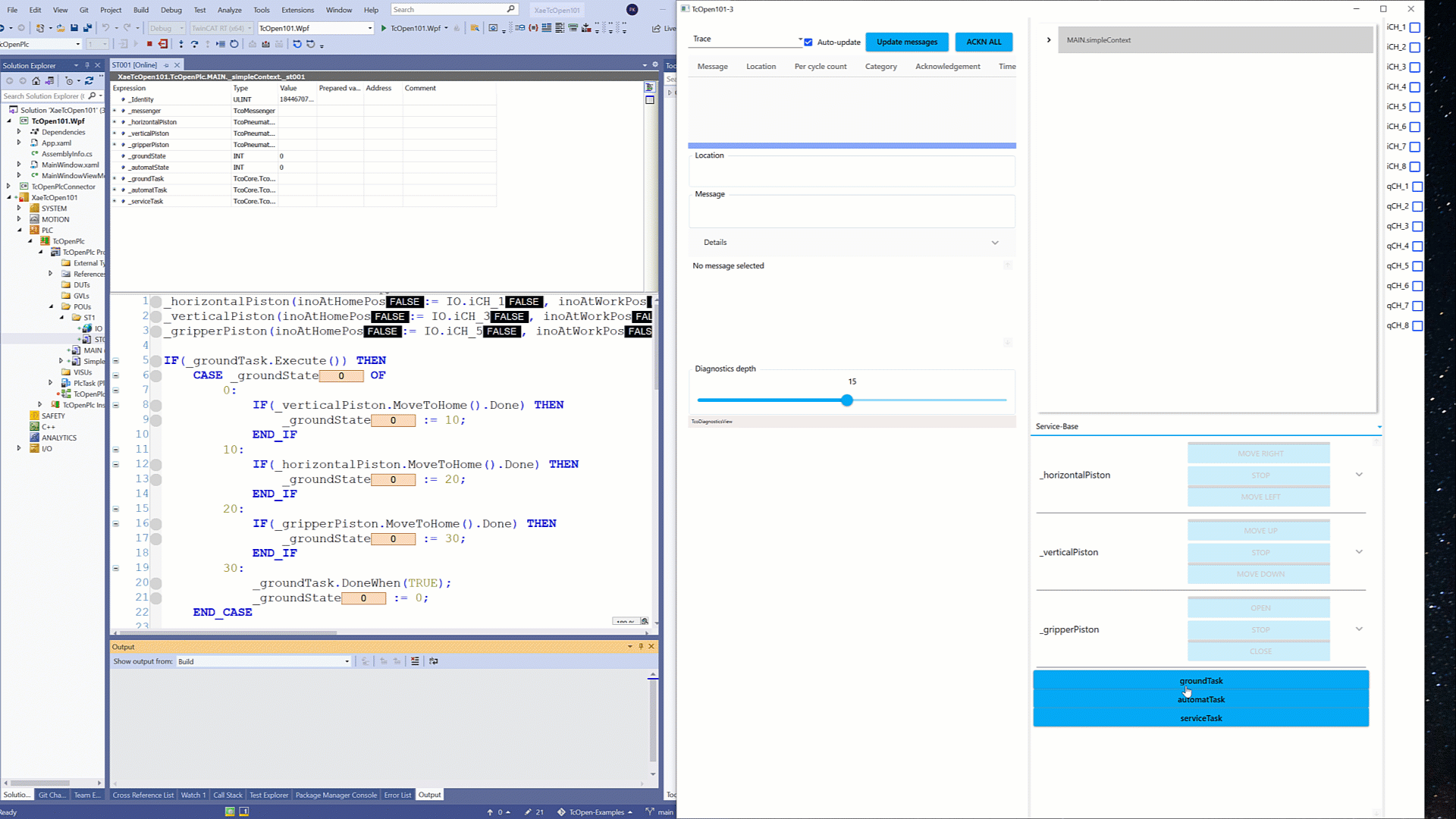Open the Build menu
The image size is (1456, 819).
(141, 10)
